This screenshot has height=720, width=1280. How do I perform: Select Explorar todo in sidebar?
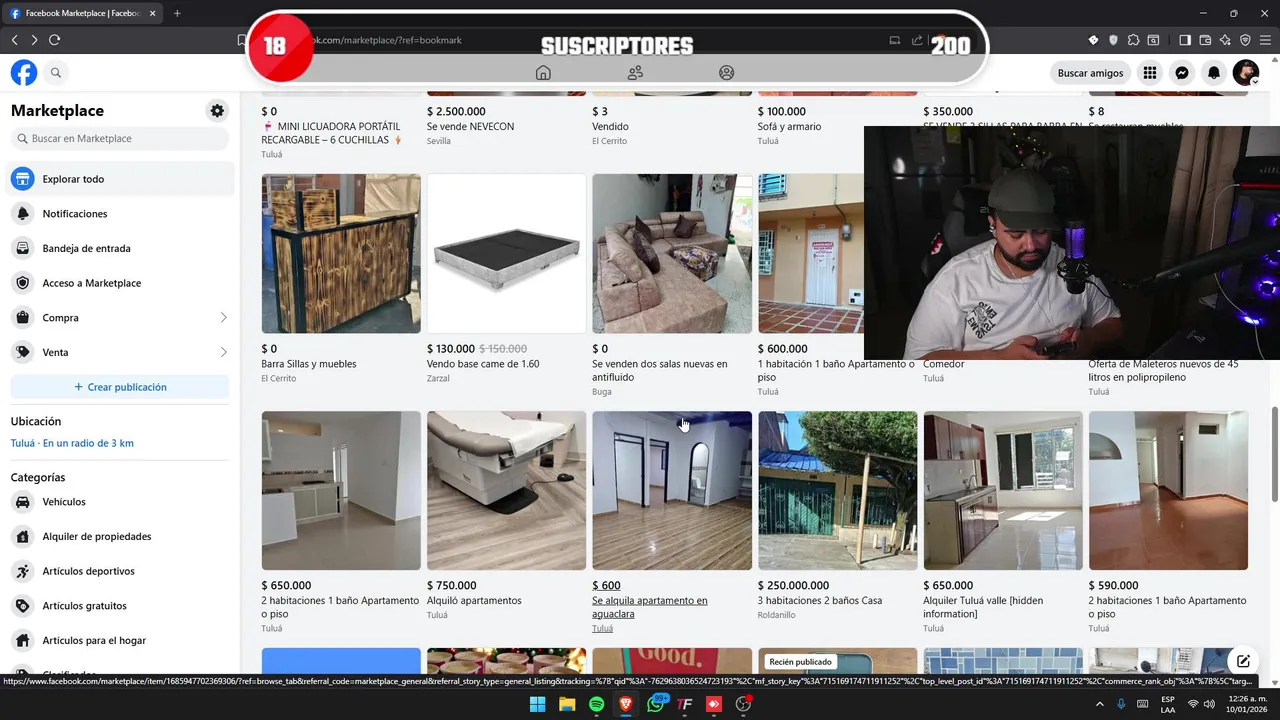pyautogui.click(x=122, y=179)
